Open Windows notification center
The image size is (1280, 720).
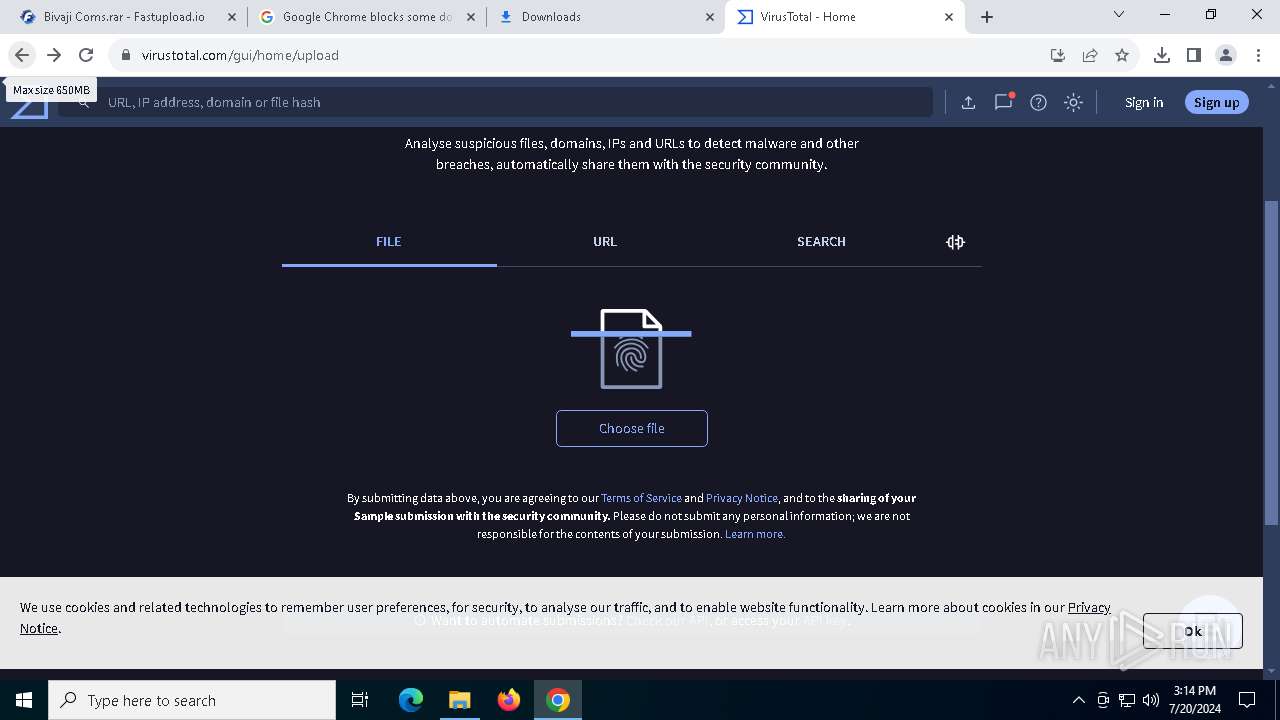tap(1247, 700)
